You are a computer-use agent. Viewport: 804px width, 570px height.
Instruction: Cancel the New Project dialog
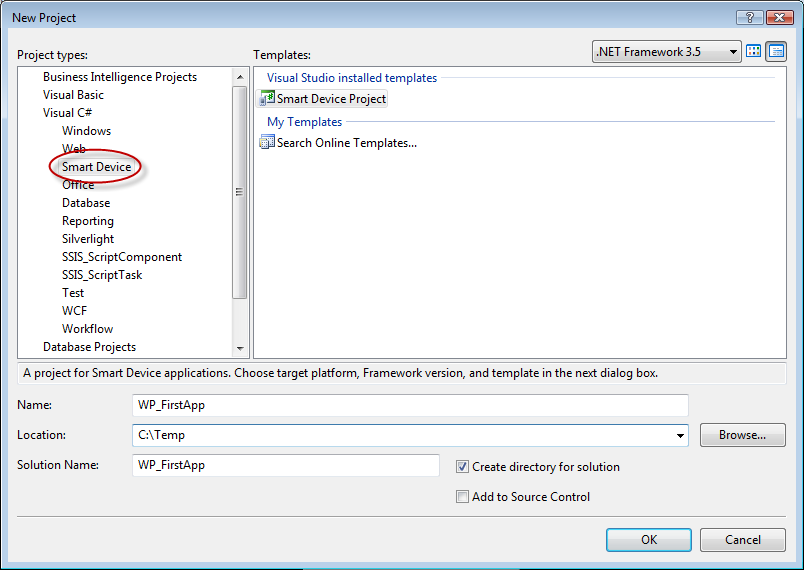click(742, 540)
